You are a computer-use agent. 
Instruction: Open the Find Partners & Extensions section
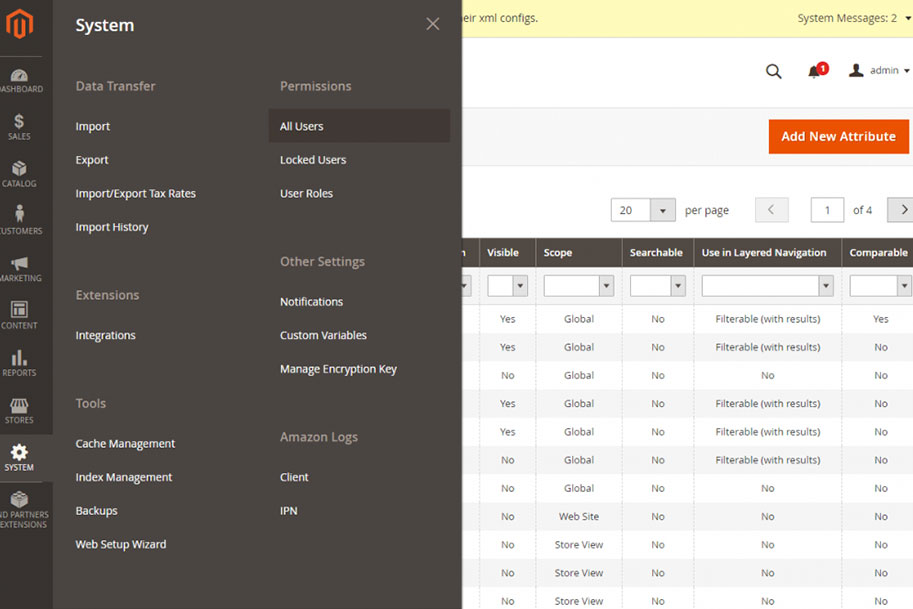22,509
